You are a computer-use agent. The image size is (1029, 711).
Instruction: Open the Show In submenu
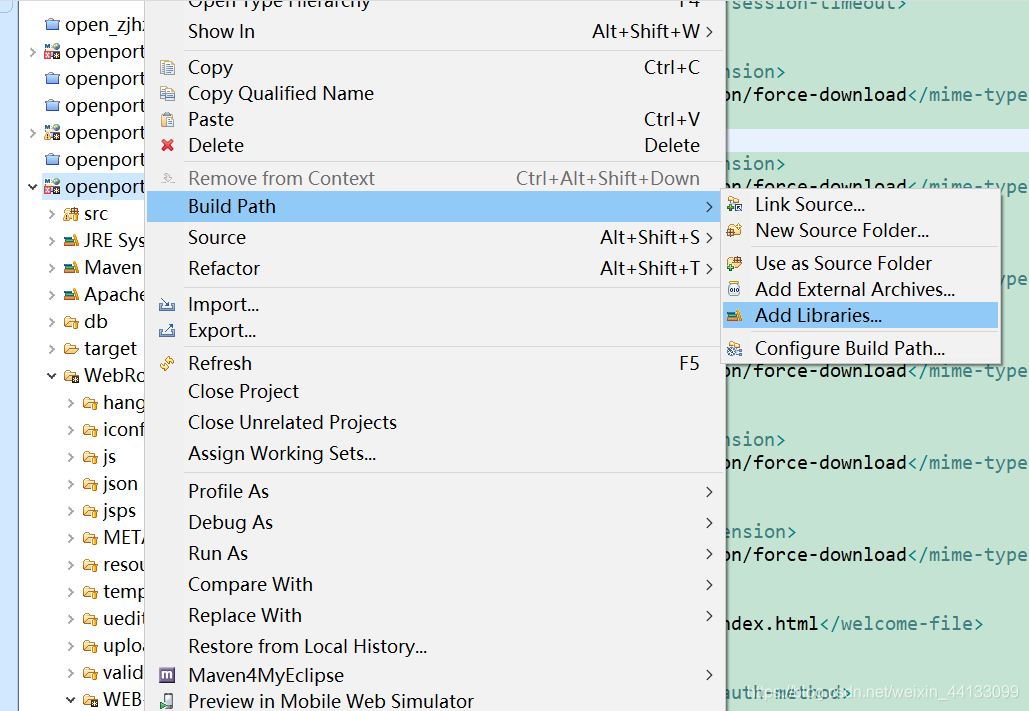click(436, 32)
